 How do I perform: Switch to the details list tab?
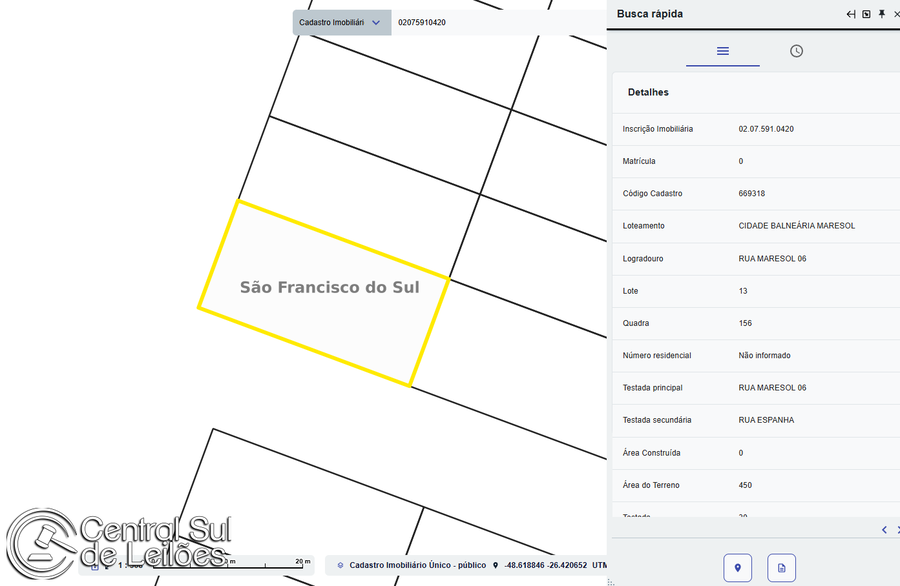tap(723, 51)
